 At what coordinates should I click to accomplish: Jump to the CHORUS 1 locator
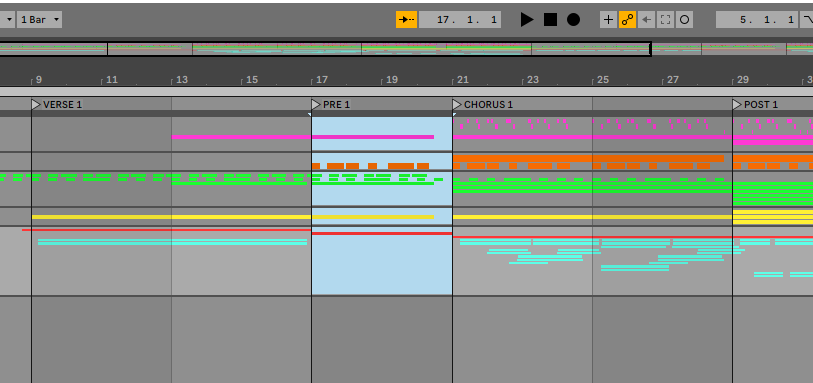click(x=488, y=105)
